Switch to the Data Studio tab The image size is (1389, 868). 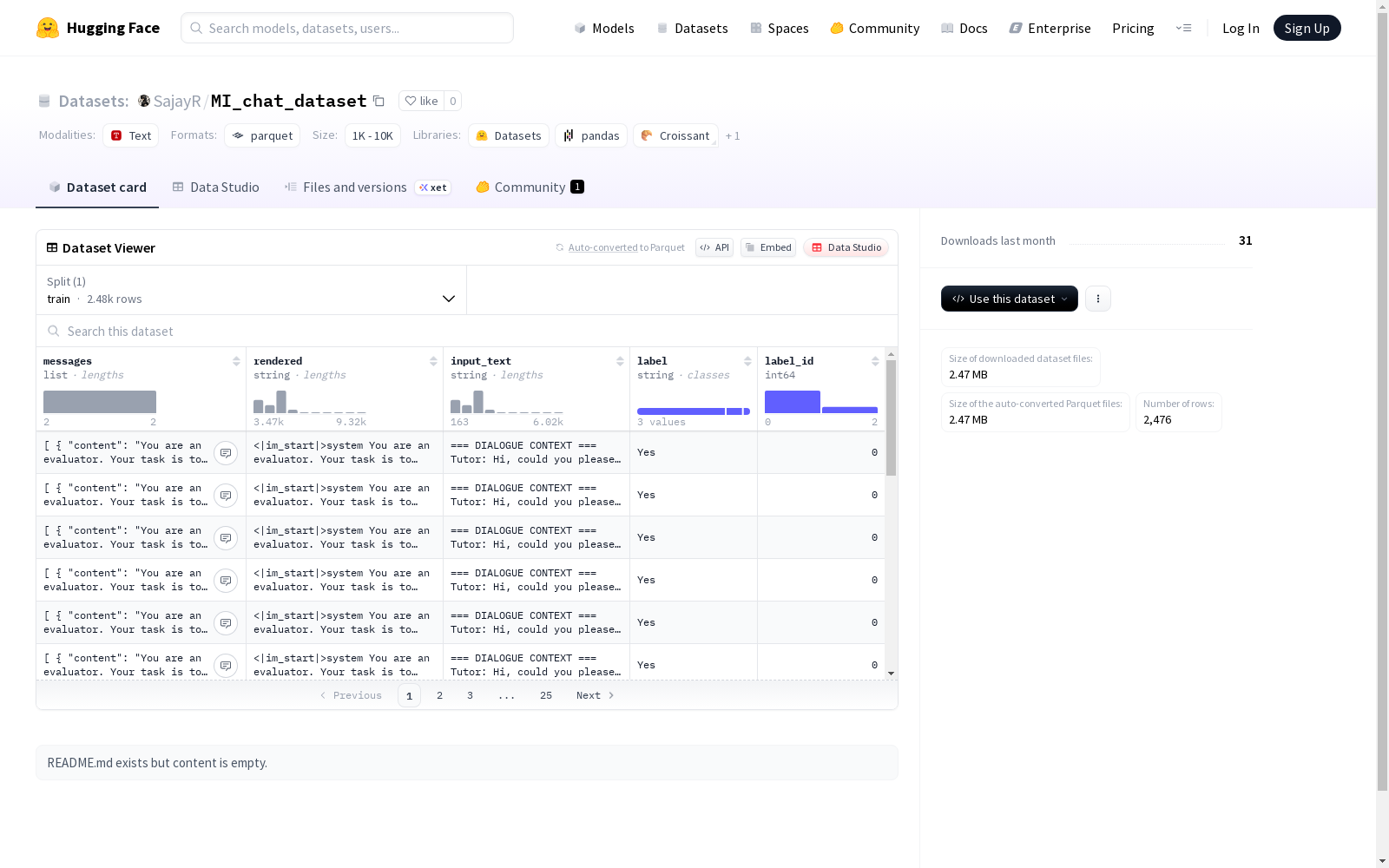point(215,187)
